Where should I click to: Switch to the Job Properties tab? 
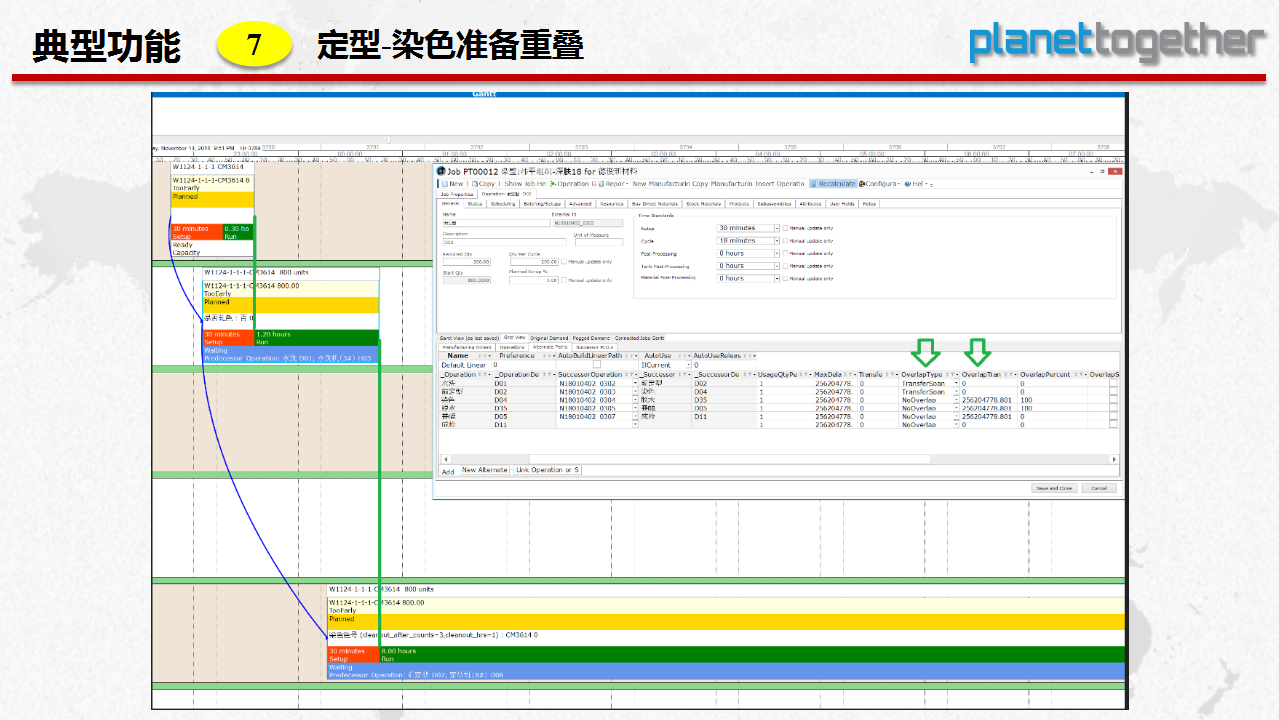pos(459,194)
